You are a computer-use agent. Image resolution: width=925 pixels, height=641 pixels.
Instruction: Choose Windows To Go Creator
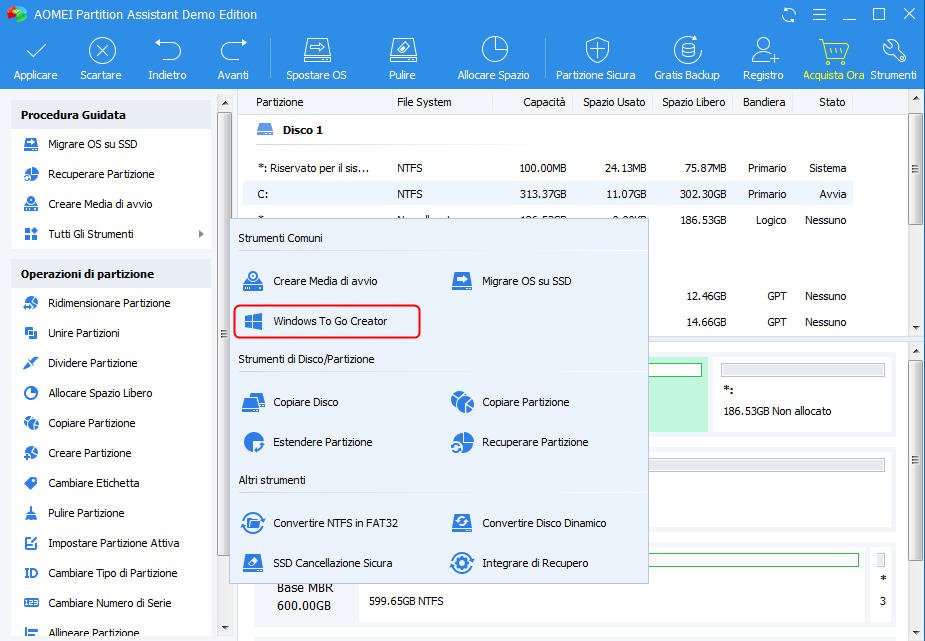click(327, 321)
